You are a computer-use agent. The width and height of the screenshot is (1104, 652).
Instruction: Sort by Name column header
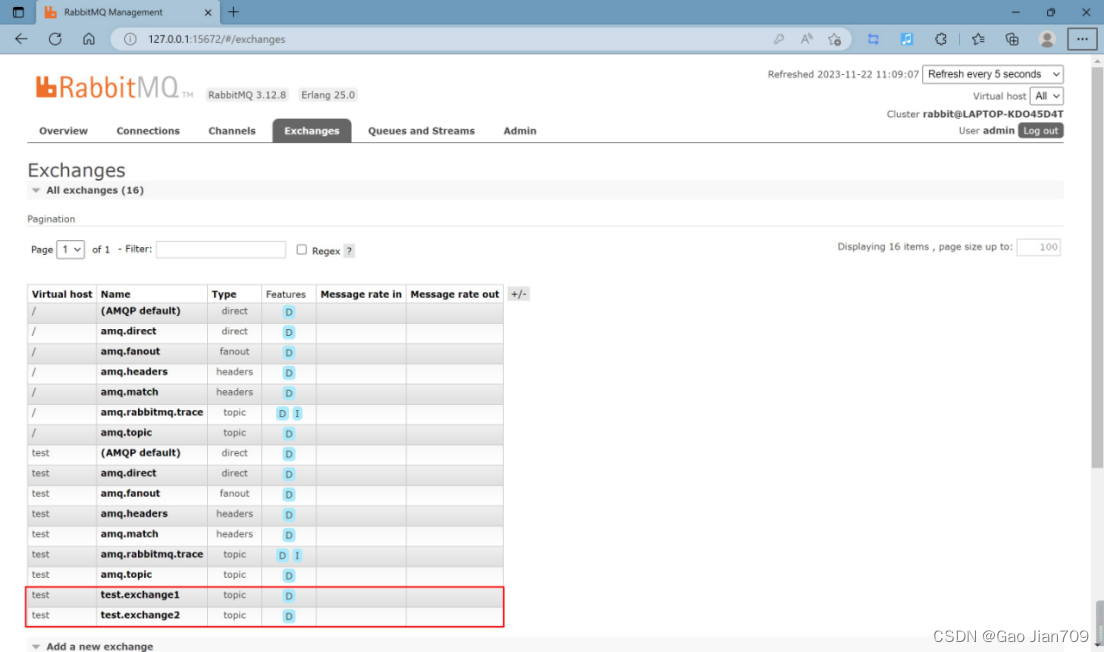115,294
